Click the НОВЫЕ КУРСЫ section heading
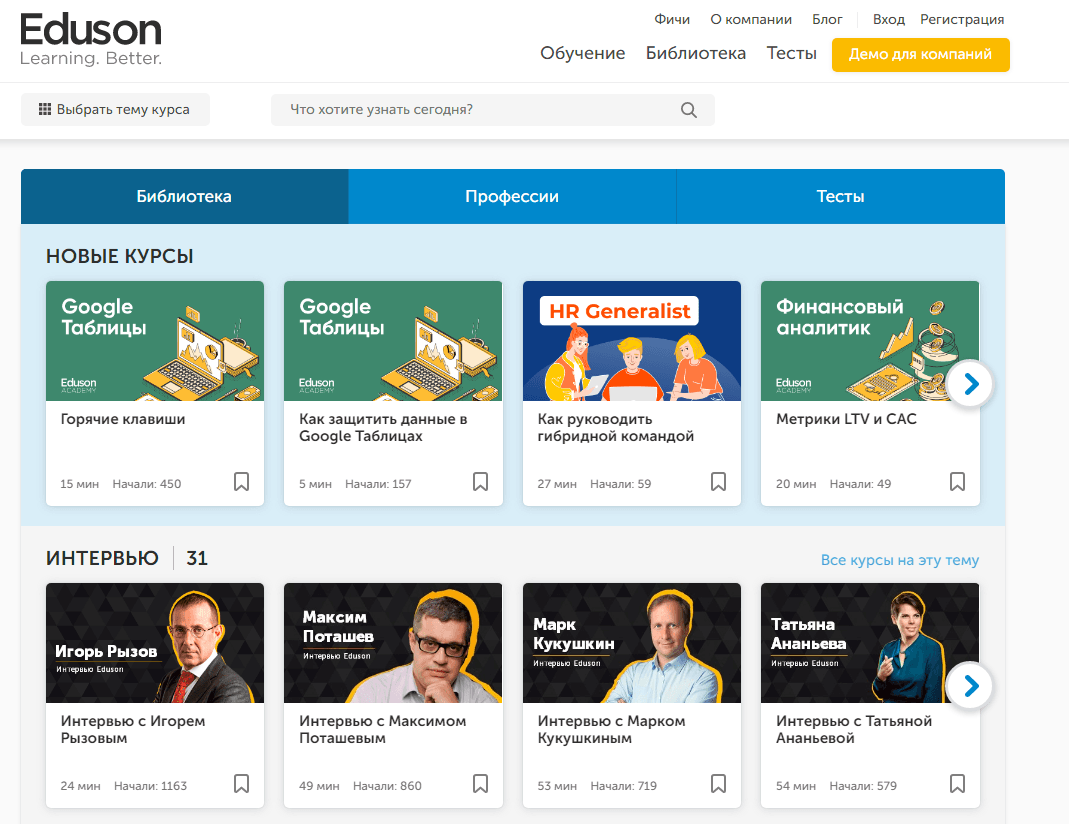The width and height of the screenshot is (1069, 824). coord(120,256)
